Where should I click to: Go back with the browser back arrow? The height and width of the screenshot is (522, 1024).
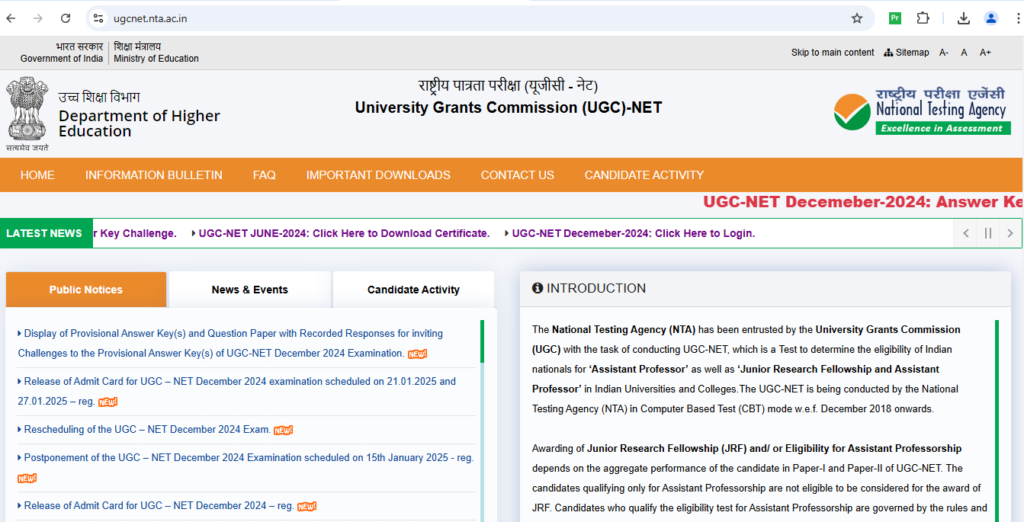11,18
